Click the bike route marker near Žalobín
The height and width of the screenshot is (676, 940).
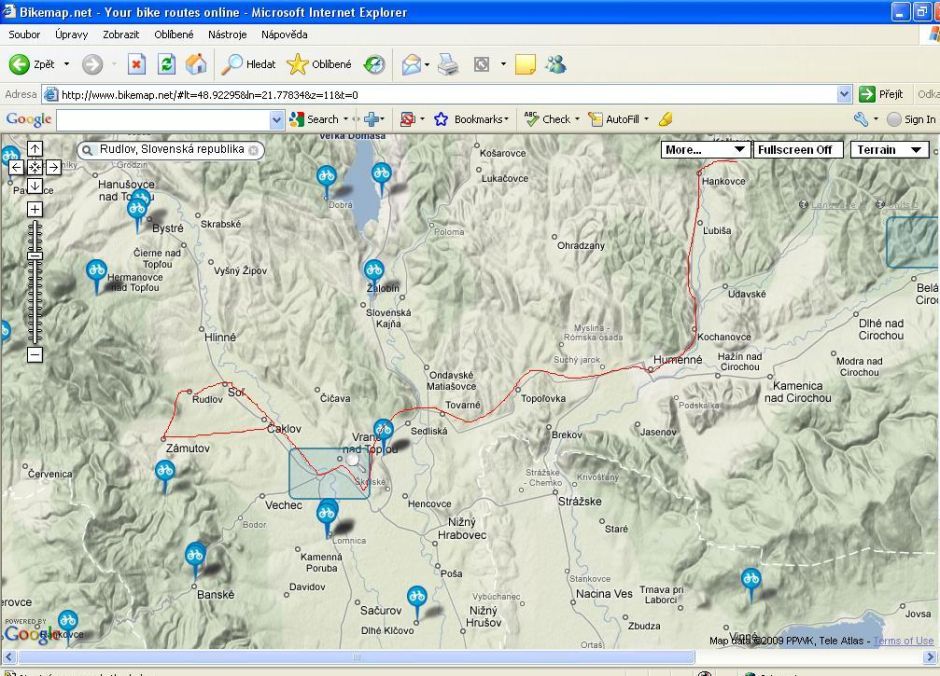(373, 270)
